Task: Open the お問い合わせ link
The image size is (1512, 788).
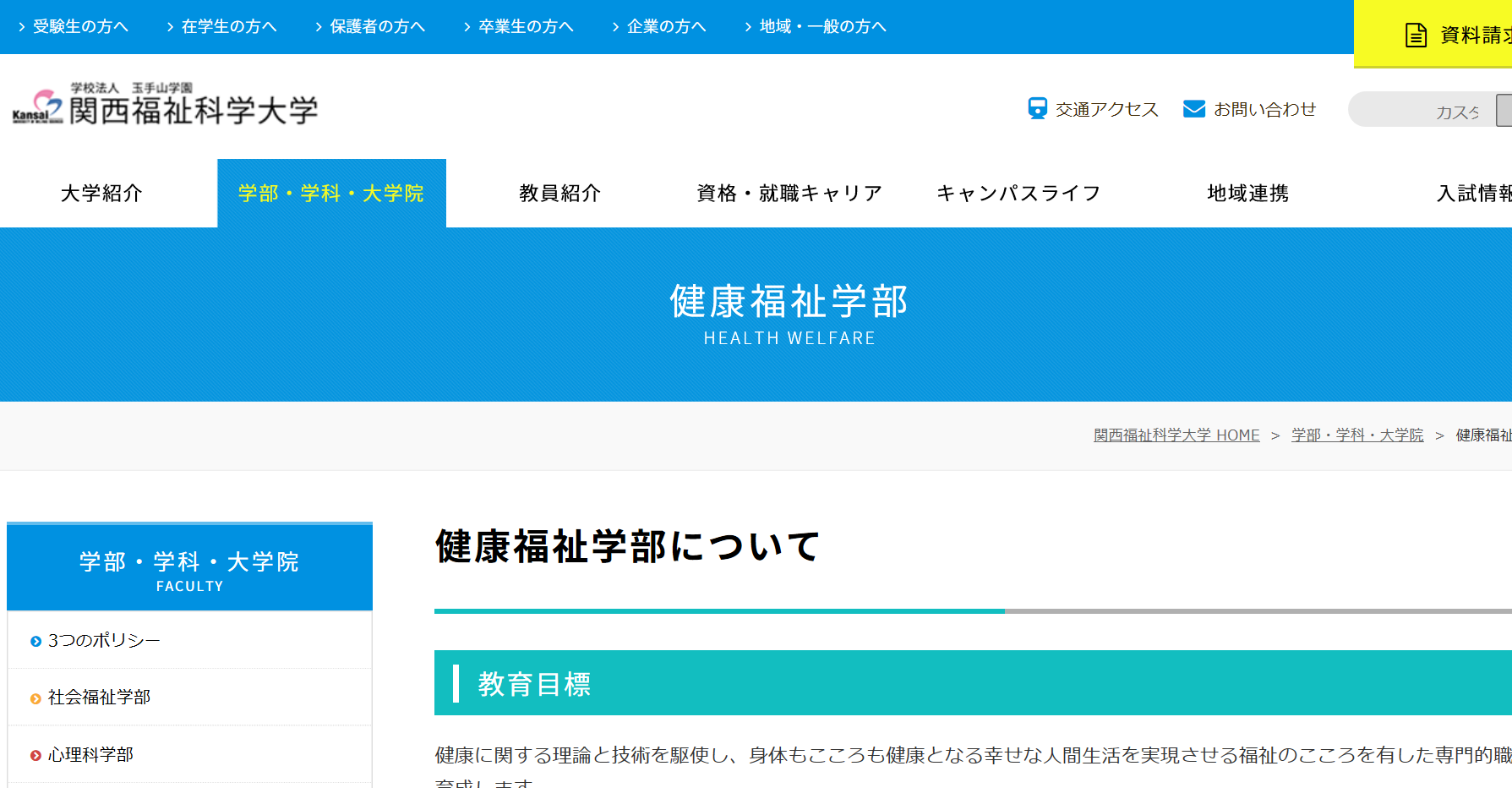Action: click(1264, 109)
